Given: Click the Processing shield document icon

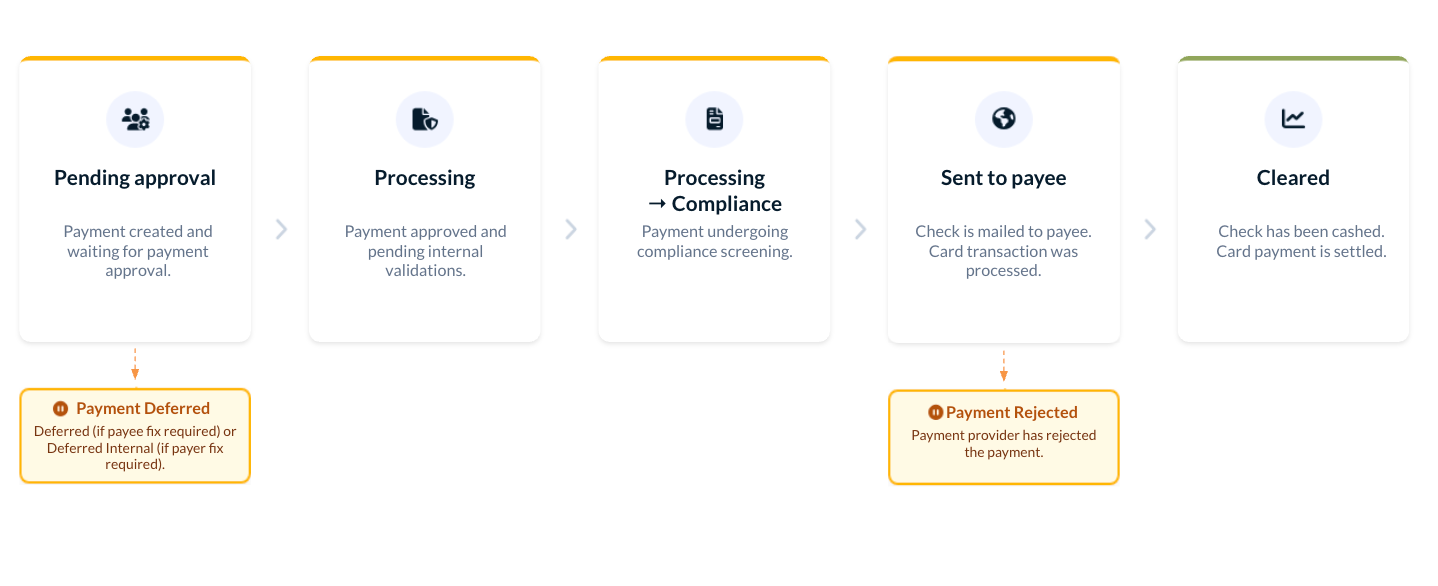Looking at the screenshot, I should click(x=425, y=119).
